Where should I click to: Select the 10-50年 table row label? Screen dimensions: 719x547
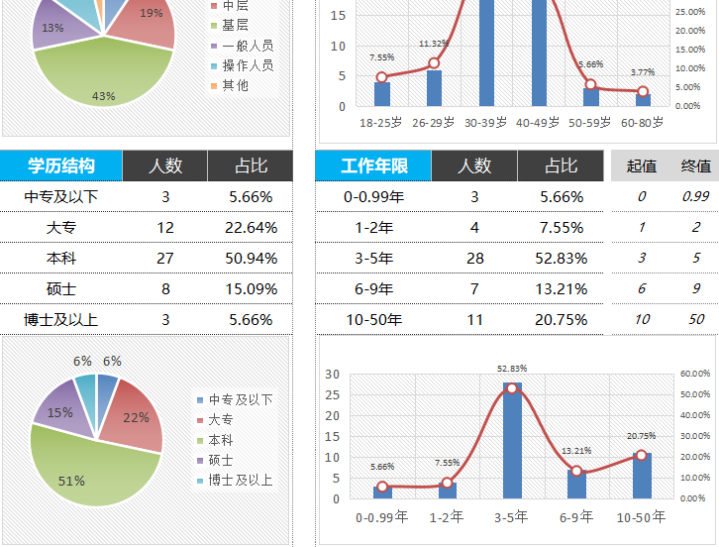374,320
